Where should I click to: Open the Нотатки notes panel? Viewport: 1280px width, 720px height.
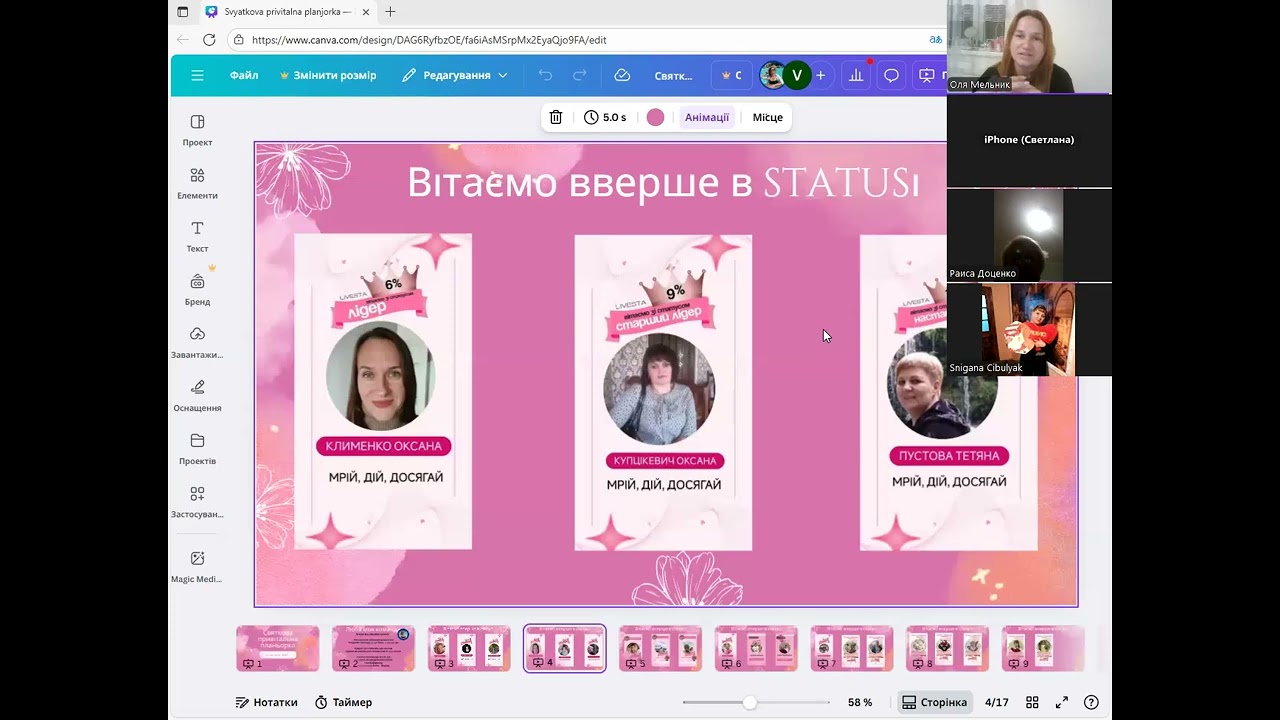[x=266, y=702]
